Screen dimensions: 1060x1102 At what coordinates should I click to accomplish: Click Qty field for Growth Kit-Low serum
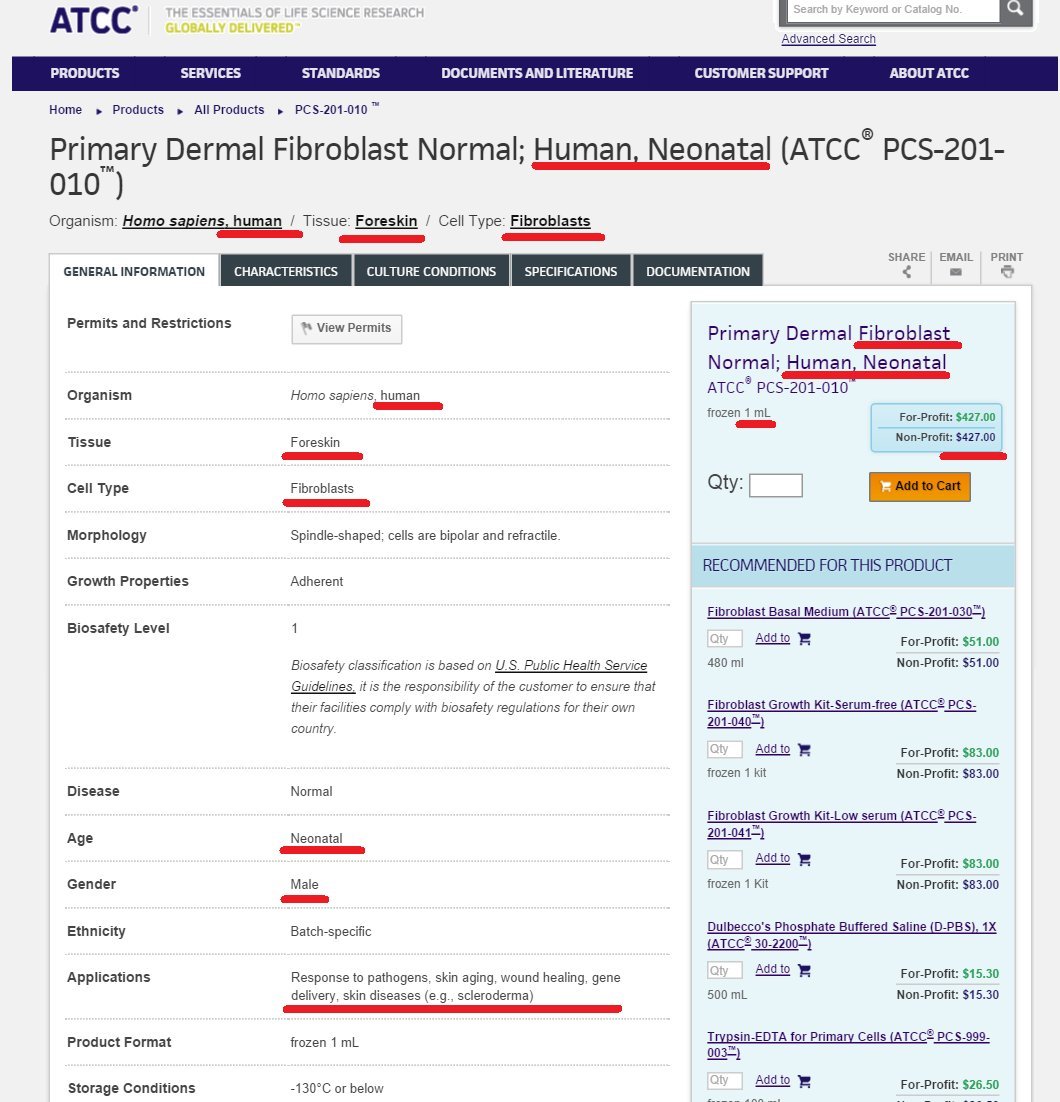tap(725, 860)
